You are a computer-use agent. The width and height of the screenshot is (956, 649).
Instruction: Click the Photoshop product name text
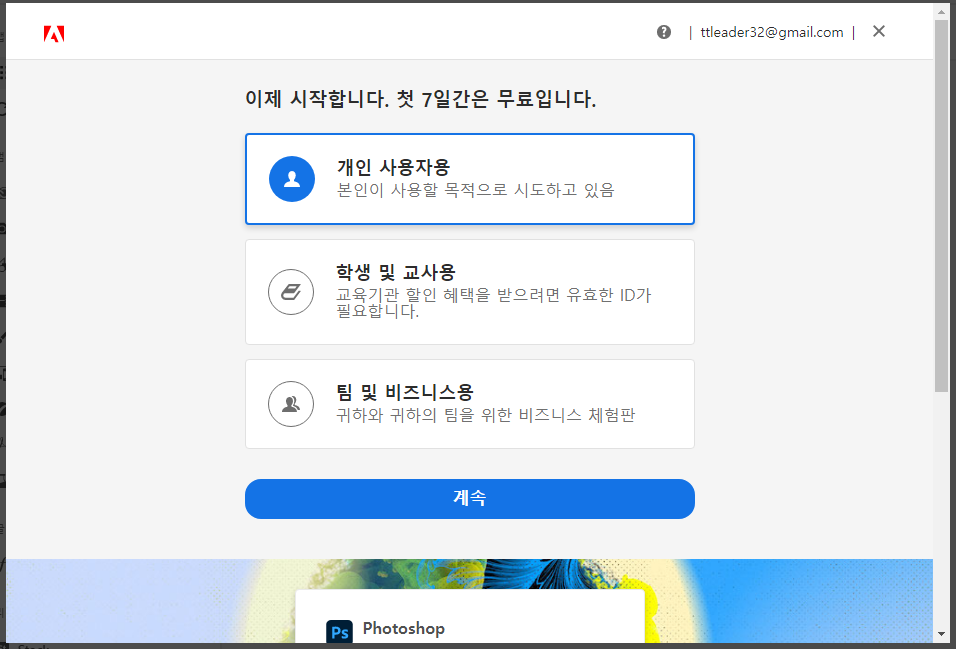coord(404,629)
